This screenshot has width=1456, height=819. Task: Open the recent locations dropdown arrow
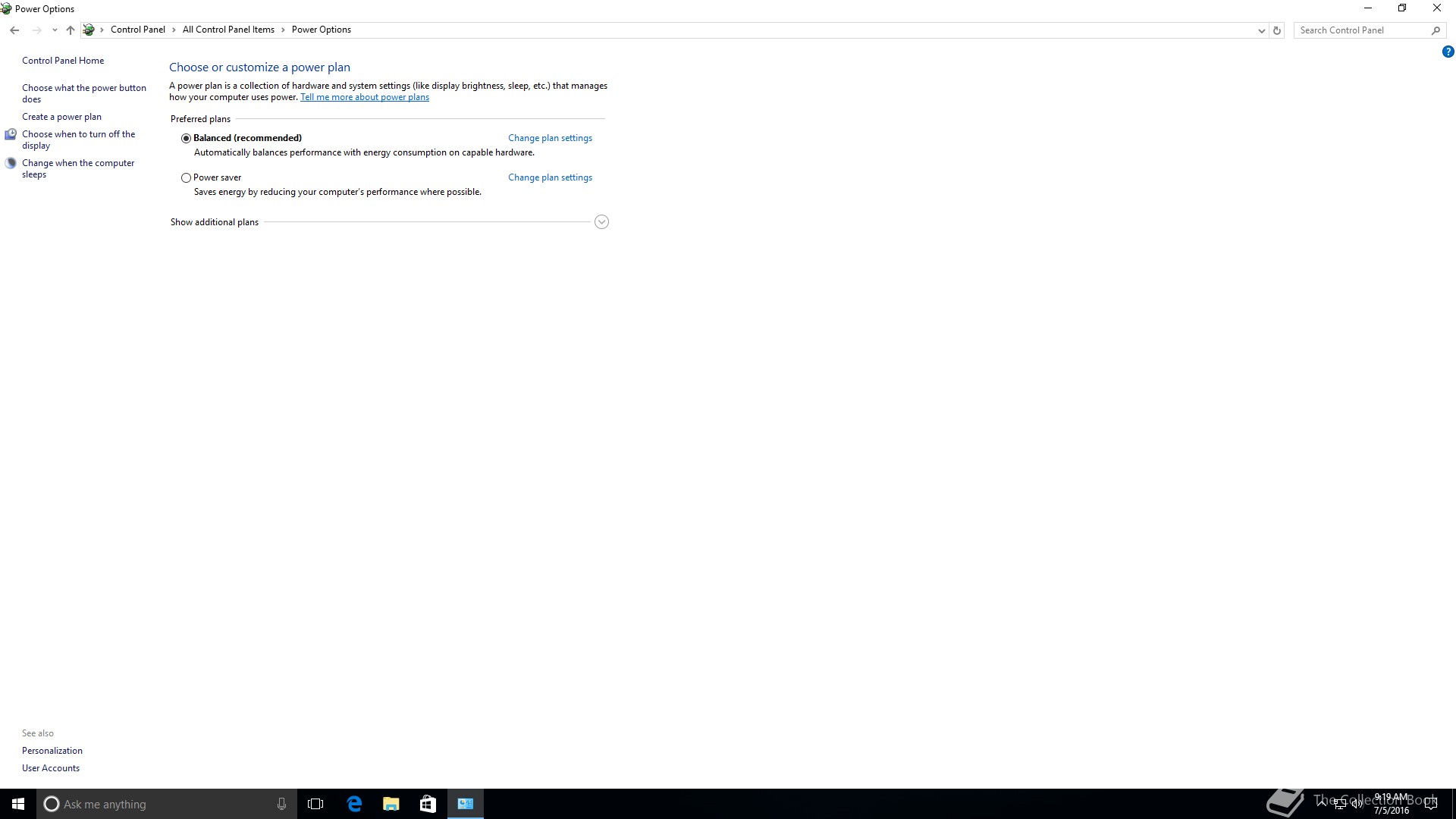tap(55, 30)
